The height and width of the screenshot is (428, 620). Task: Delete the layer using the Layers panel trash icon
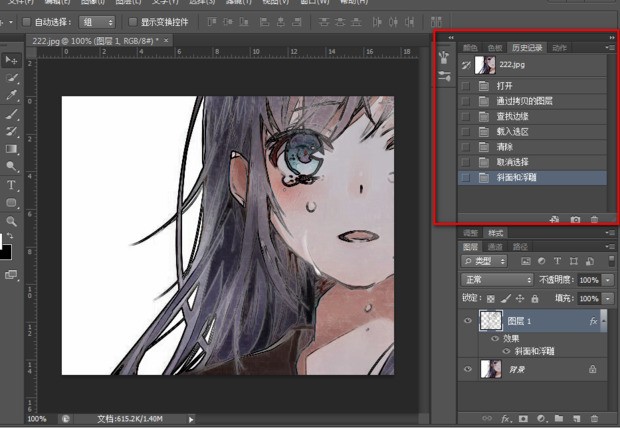pos(594,418)
